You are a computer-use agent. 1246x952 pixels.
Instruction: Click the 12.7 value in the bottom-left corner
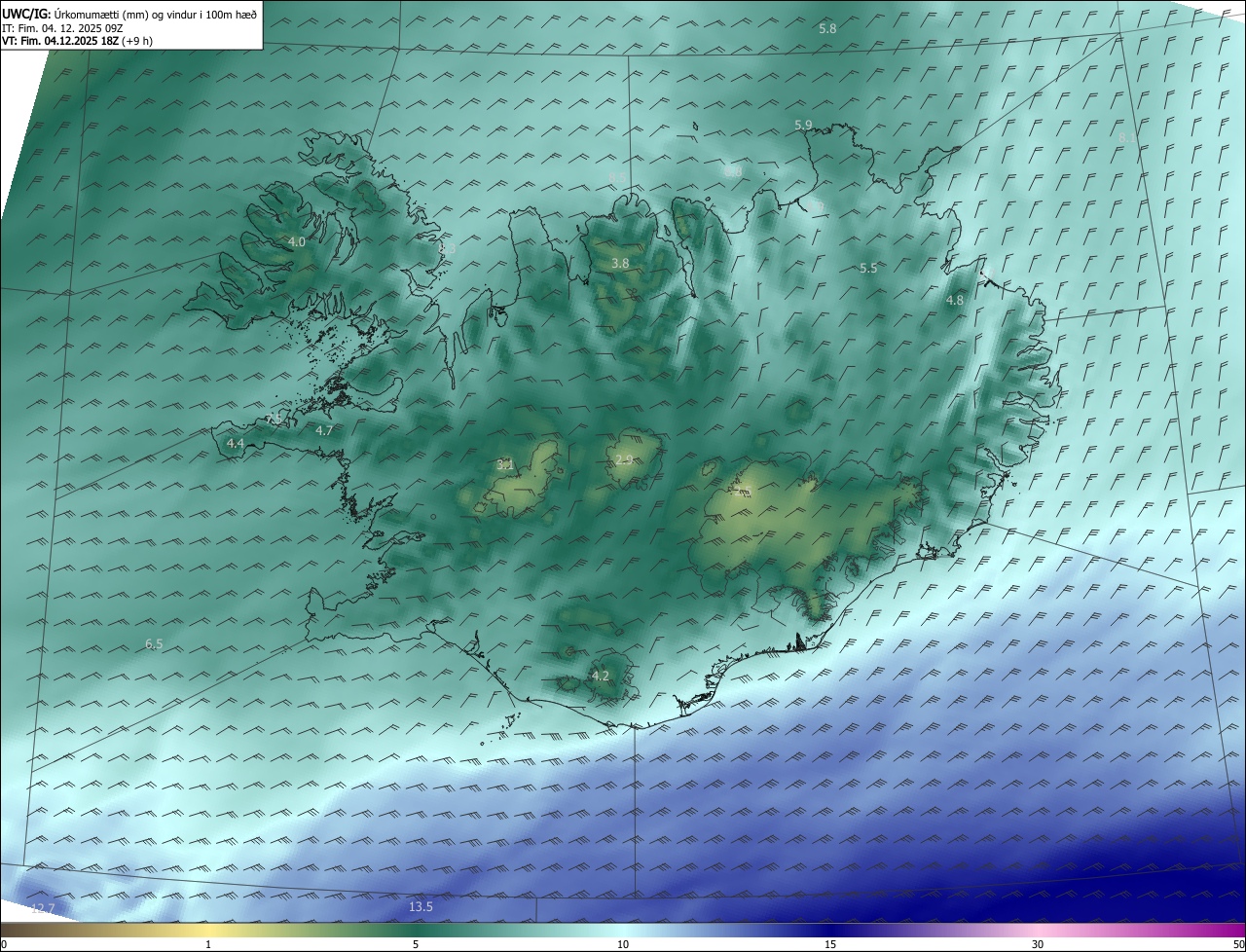(43, 909)
